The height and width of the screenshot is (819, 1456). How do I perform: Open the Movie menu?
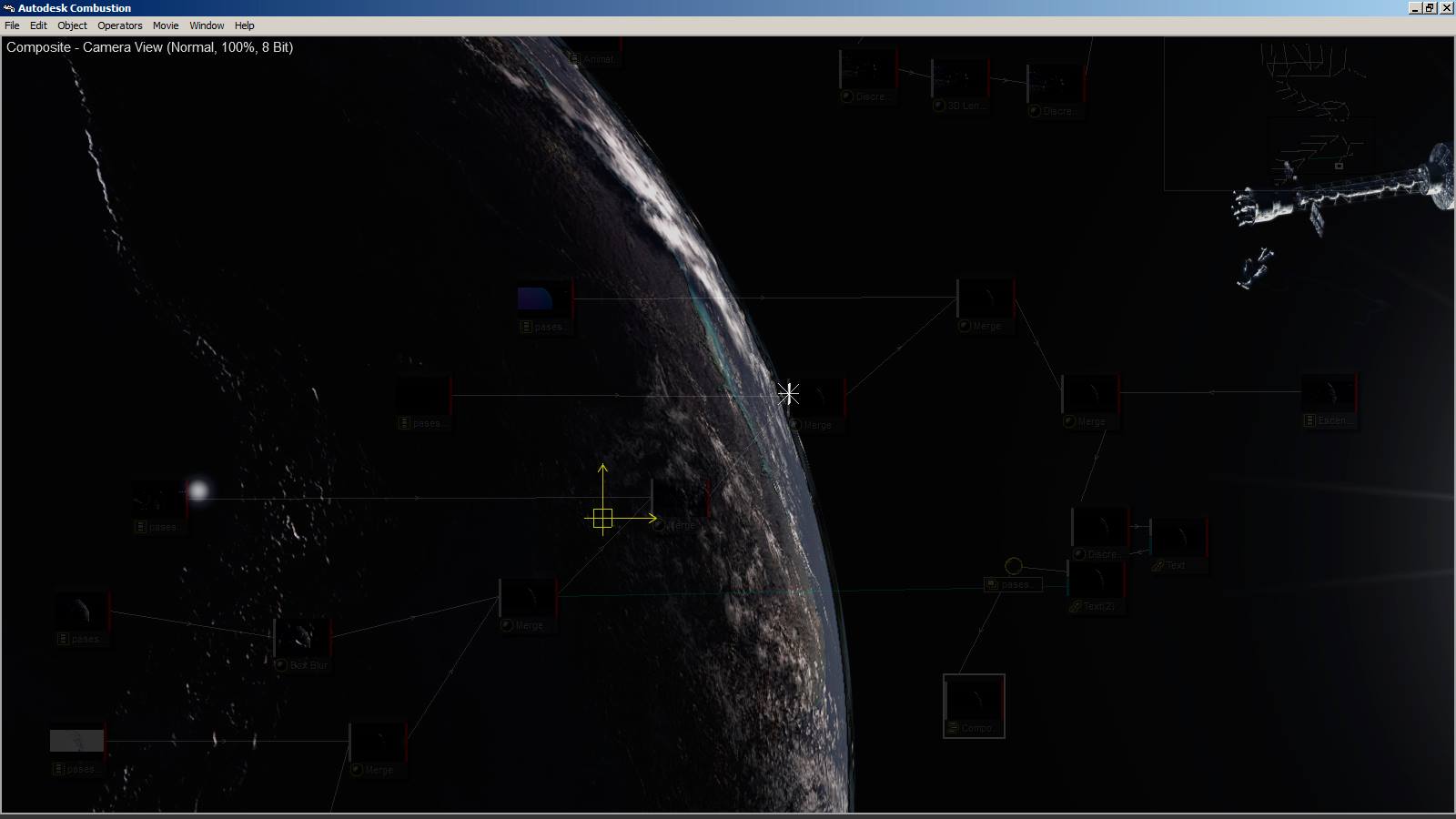pyautogui.click(x=166, y=25)
